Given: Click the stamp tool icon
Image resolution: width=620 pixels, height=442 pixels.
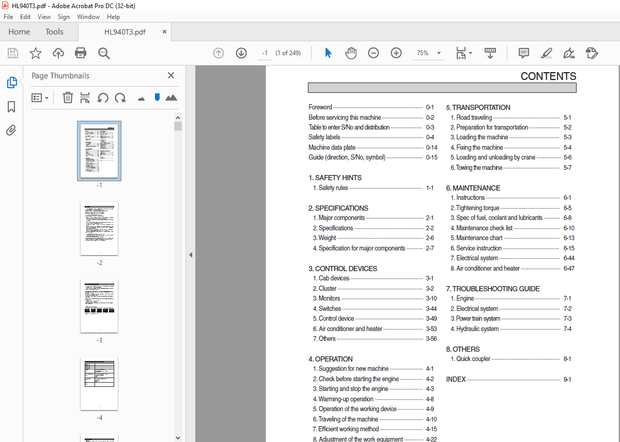Looking at the screenshot, I should pos(592,53).
